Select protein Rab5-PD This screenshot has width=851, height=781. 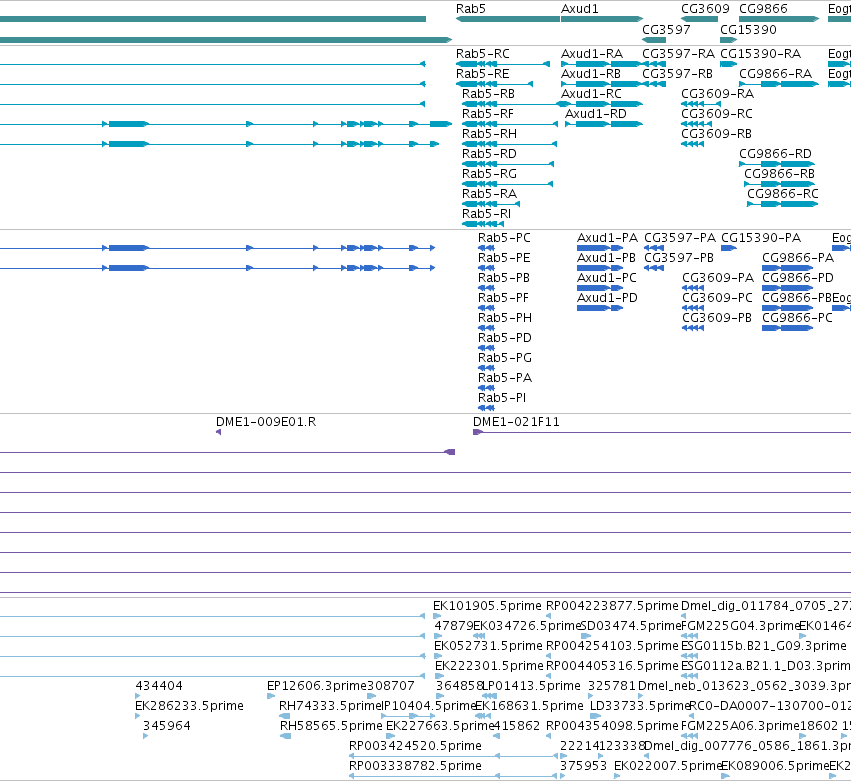point(505,339)
